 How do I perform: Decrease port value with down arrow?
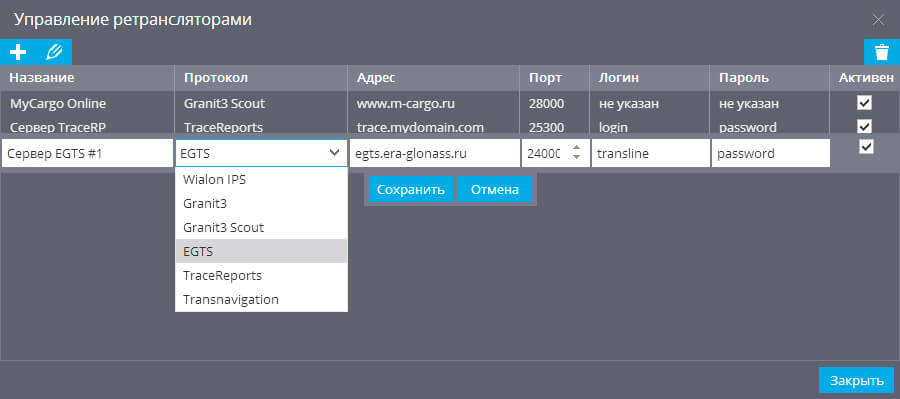coord(576,158)
